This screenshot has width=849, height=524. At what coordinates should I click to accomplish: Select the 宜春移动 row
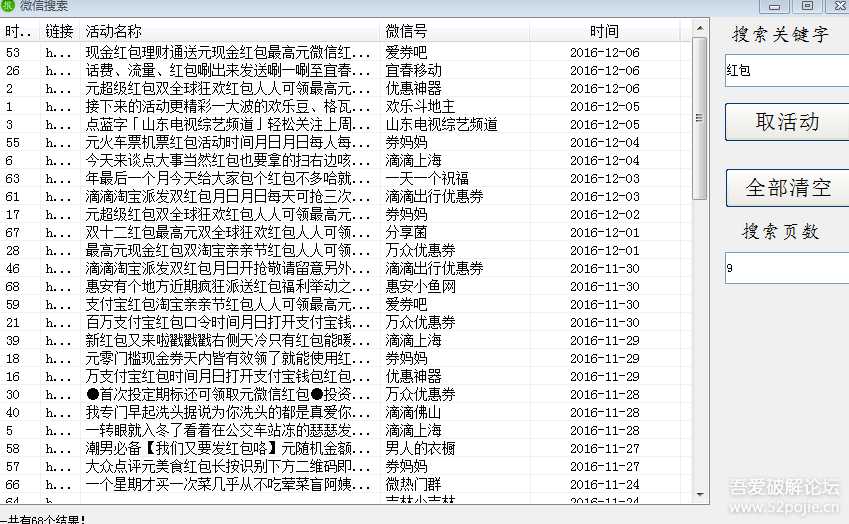pyautogui.click(x=347, y=70)
